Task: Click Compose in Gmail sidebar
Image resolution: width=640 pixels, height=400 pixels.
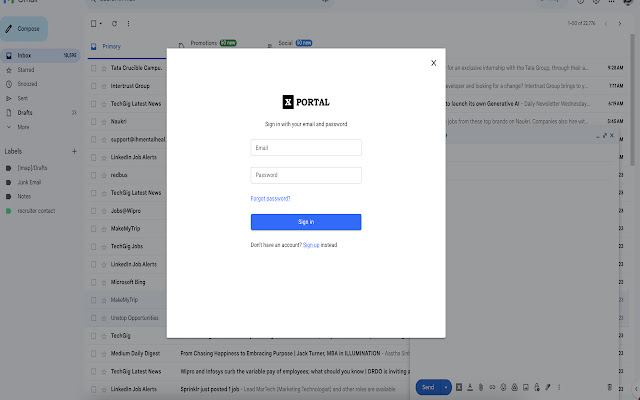Action: click(24, 29)
